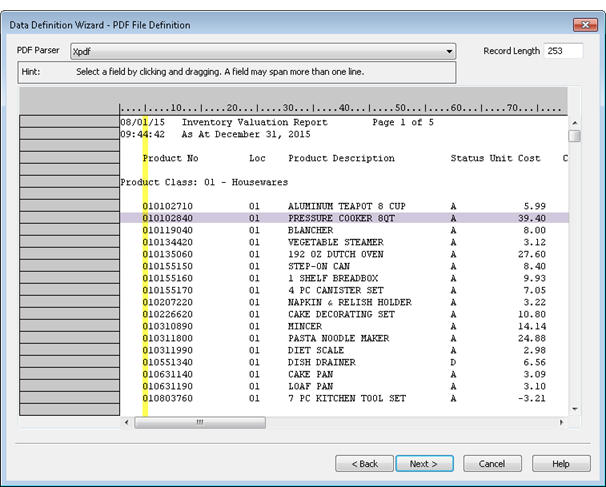The width and height of the screenshot is (606, 487).
Task: Click the DISH DRAINER status D
Action: tap(454, 362)
